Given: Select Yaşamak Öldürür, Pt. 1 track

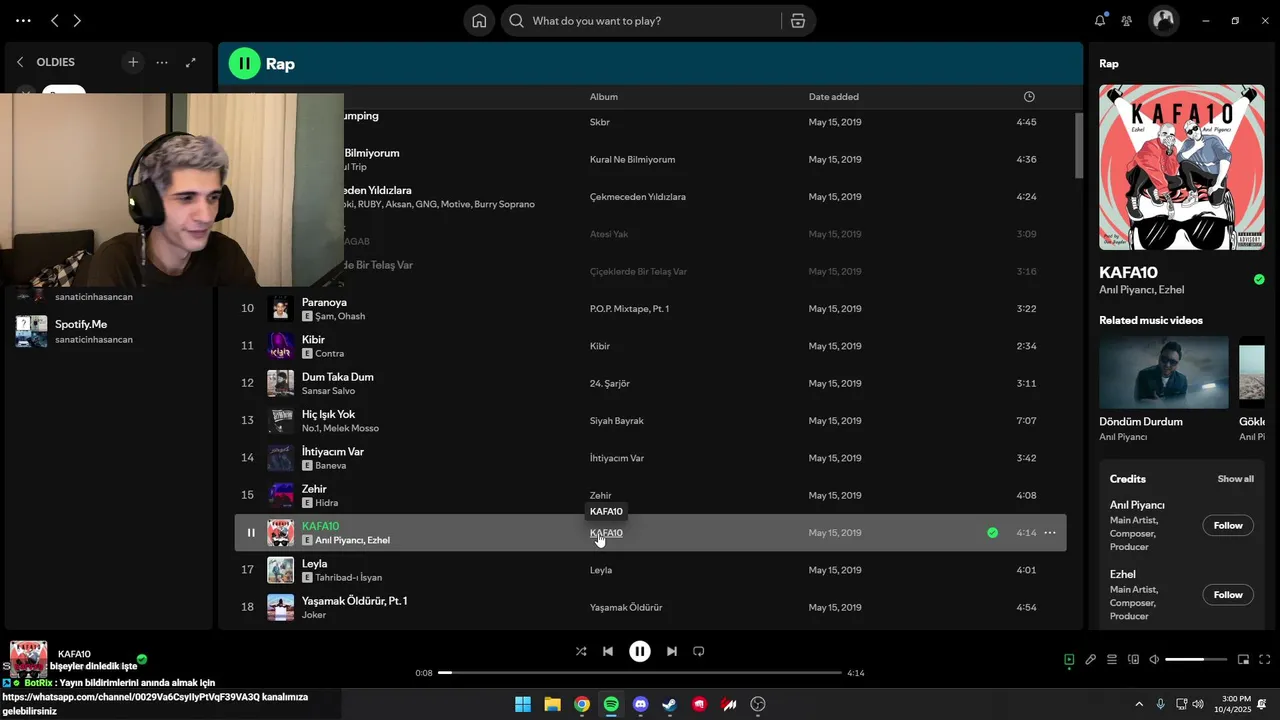Looking at the screenshot, I should (x=650, y=607).
